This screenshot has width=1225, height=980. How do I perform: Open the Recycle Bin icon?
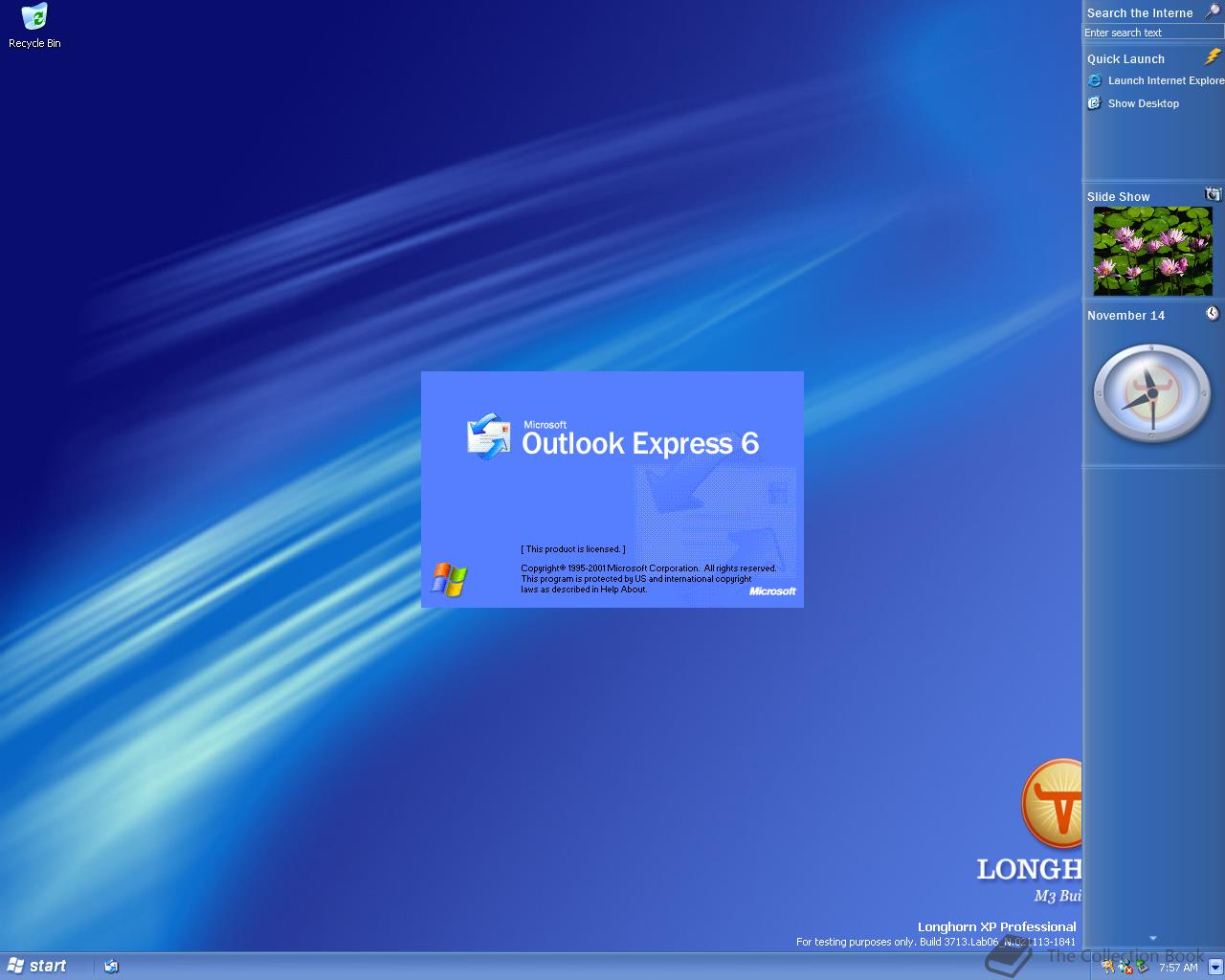pos(34,17)
